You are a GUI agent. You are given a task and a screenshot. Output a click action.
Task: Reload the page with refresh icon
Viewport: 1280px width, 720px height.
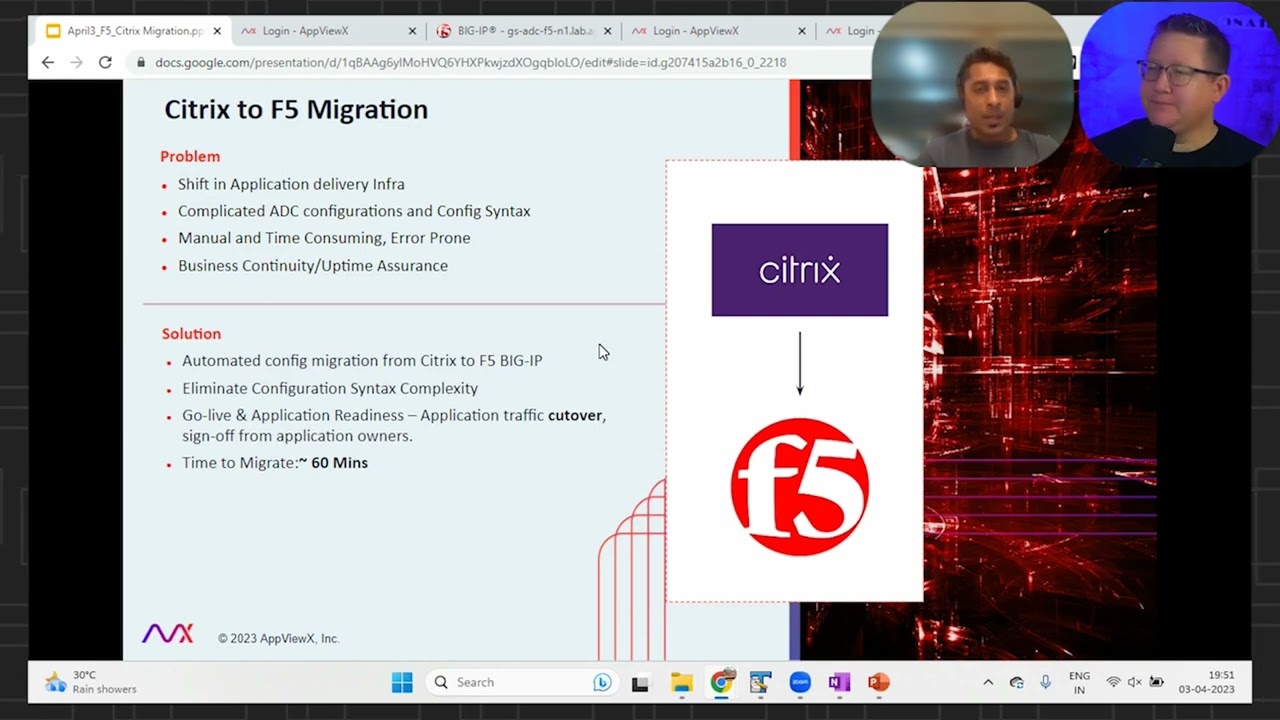(x=105, y=62)
